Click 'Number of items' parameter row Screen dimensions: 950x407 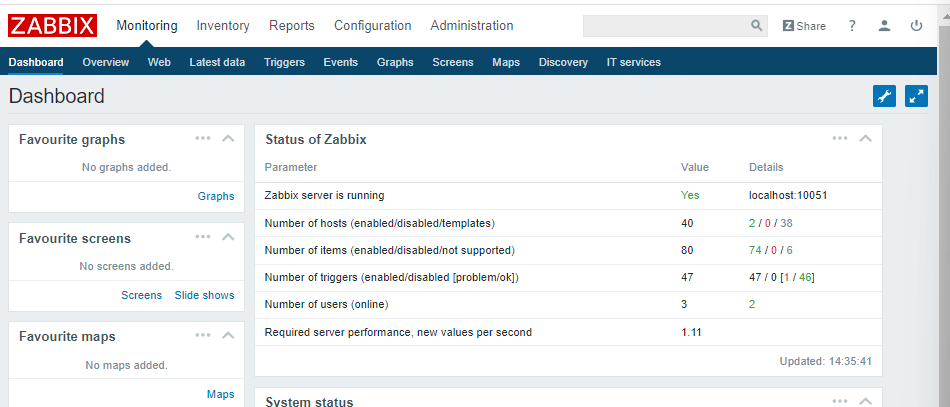click(x=568, y=250)
